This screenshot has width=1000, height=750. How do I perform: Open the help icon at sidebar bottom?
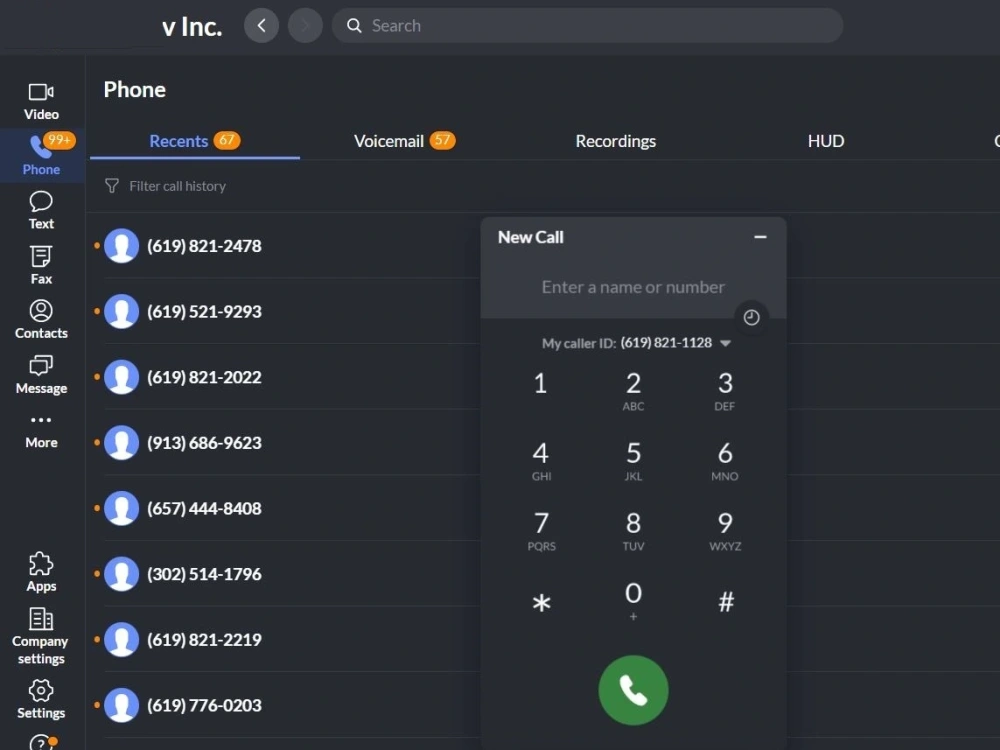(41, 742)
